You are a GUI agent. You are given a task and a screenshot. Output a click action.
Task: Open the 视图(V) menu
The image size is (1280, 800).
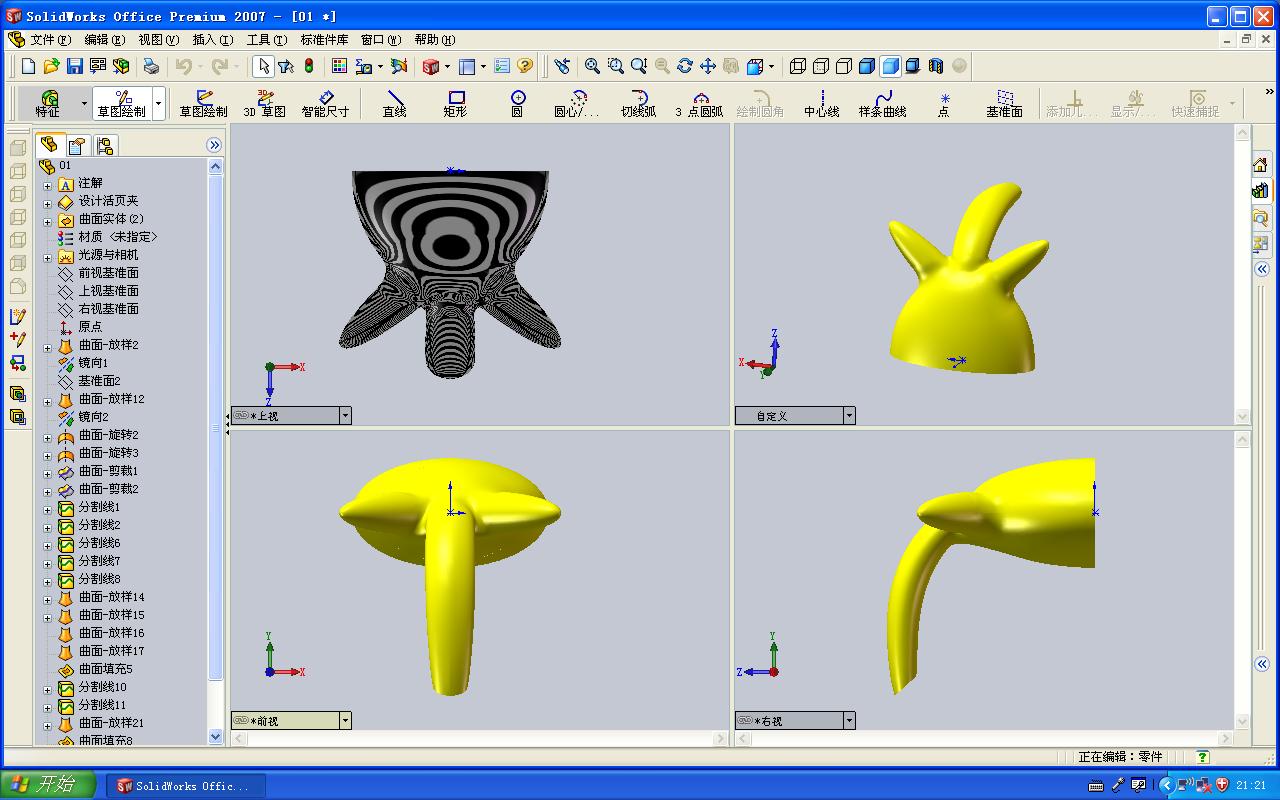click(158, 40)
